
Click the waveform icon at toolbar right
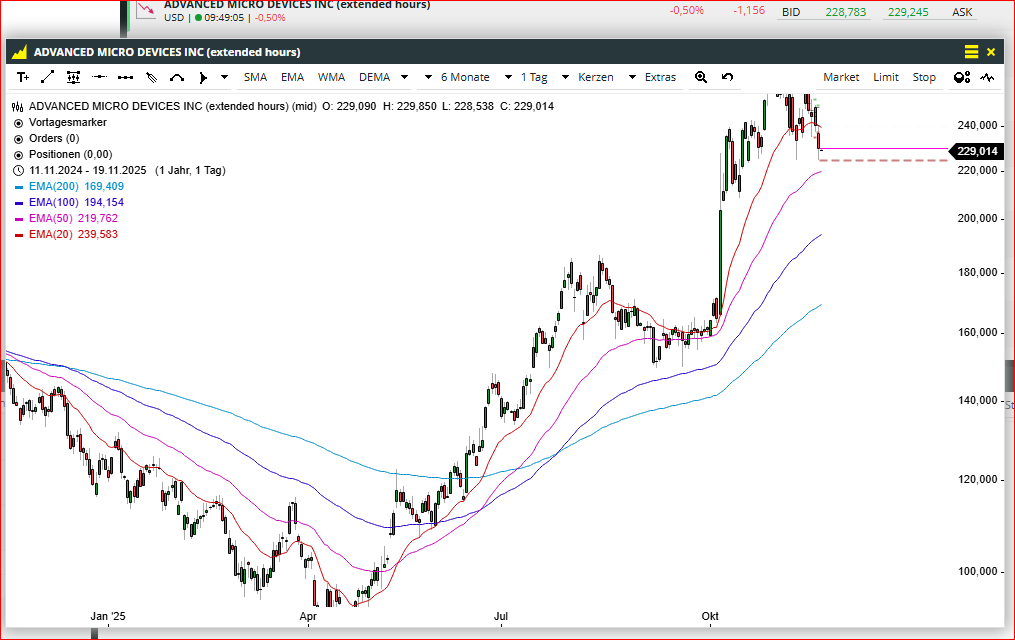(x=988, y=77)
